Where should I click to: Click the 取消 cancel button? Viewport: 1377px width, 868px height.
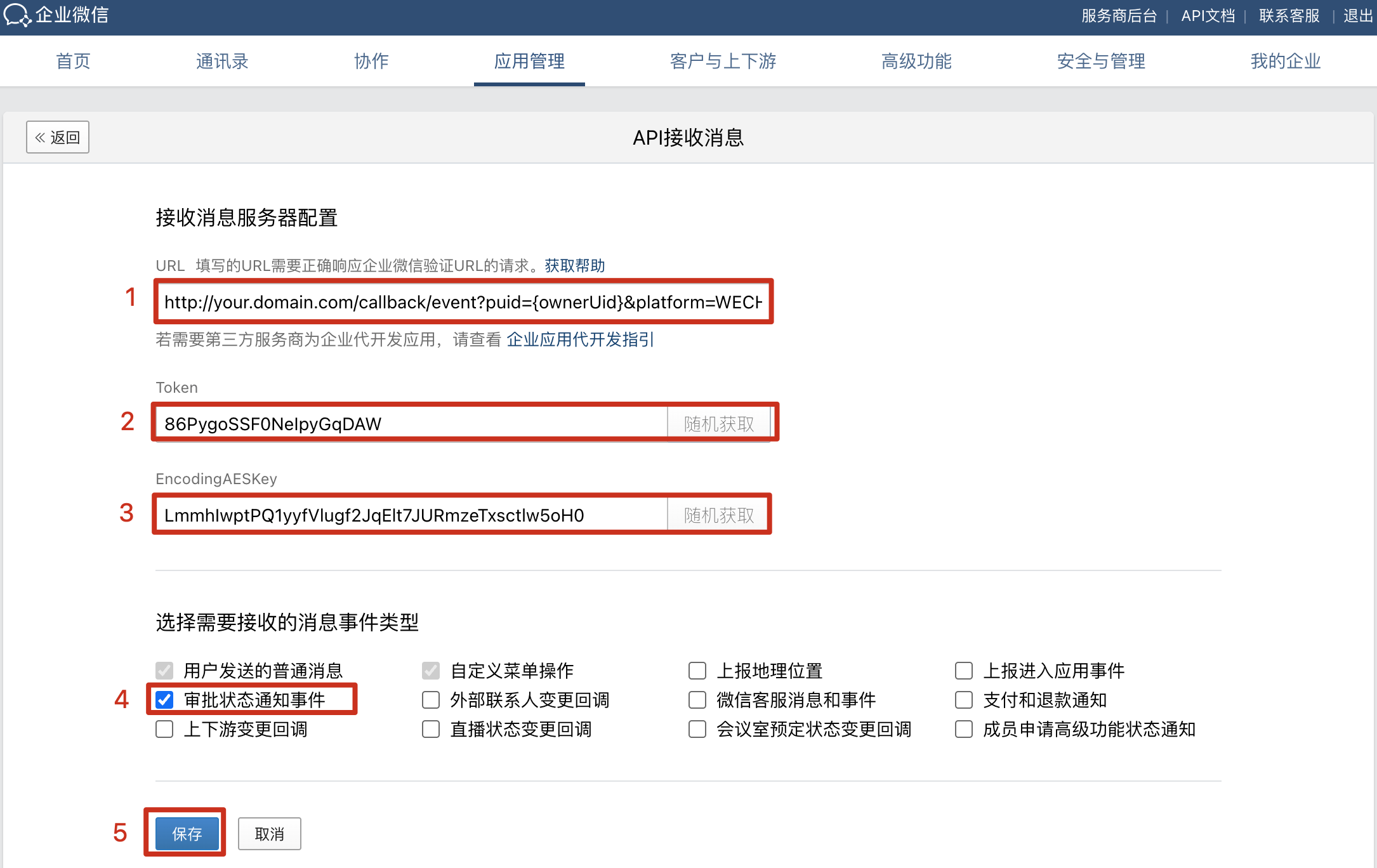click(x=269, y=834)
